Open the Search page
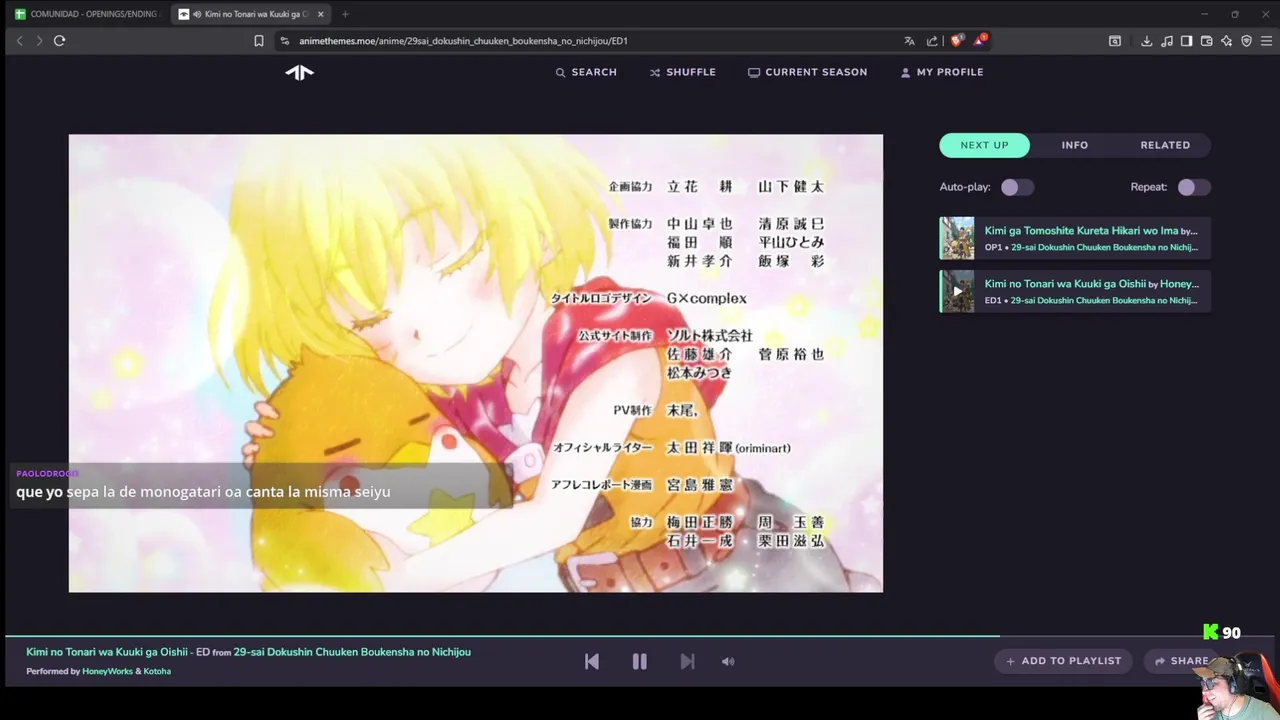1280x720 pixels. coord(586,72)
